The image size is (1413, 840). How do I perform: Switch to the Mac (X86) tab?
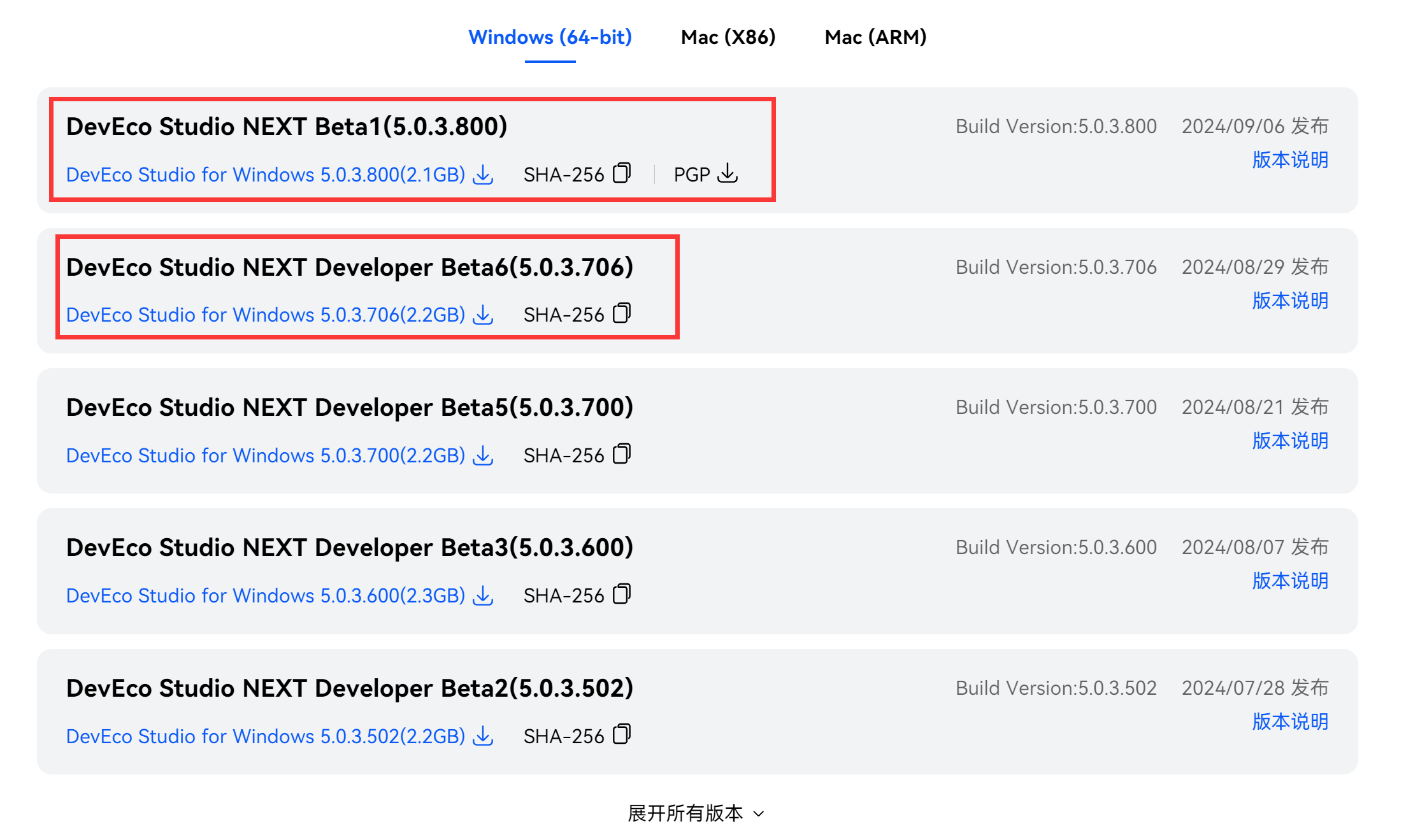click(x=728, y=37)
